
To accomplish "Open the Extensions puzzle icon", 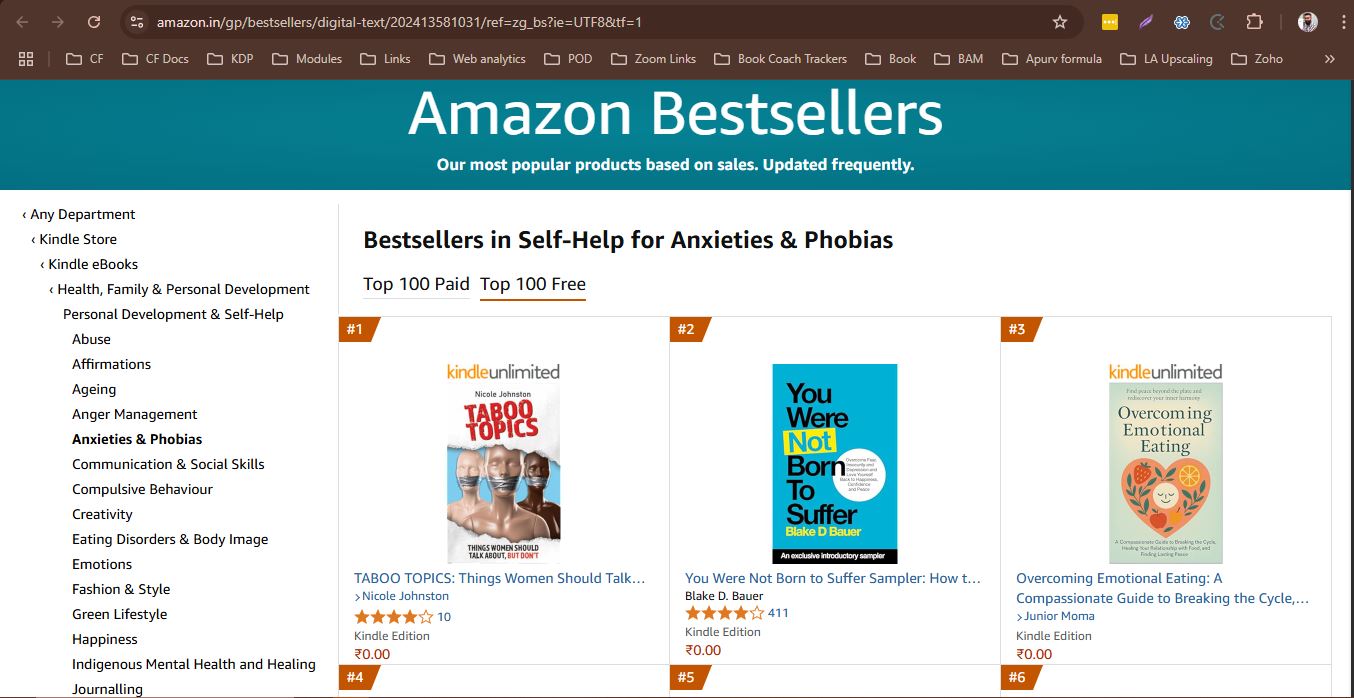I will click(x=1254, y=22).
